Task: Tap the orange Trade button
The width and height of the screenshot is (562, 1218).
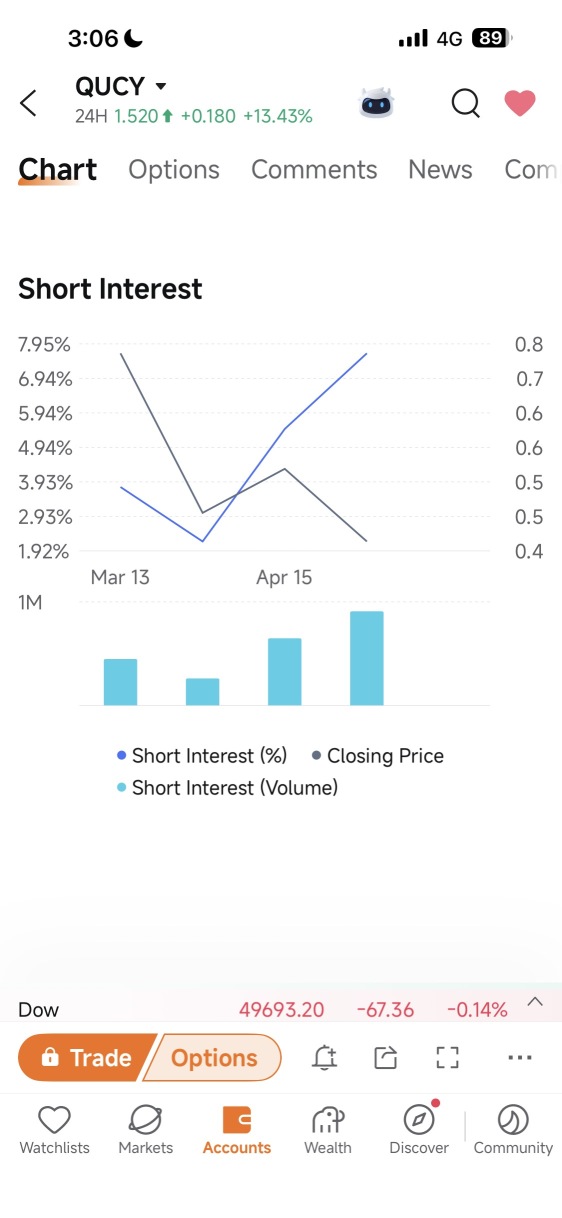Action: (84, 1058)
